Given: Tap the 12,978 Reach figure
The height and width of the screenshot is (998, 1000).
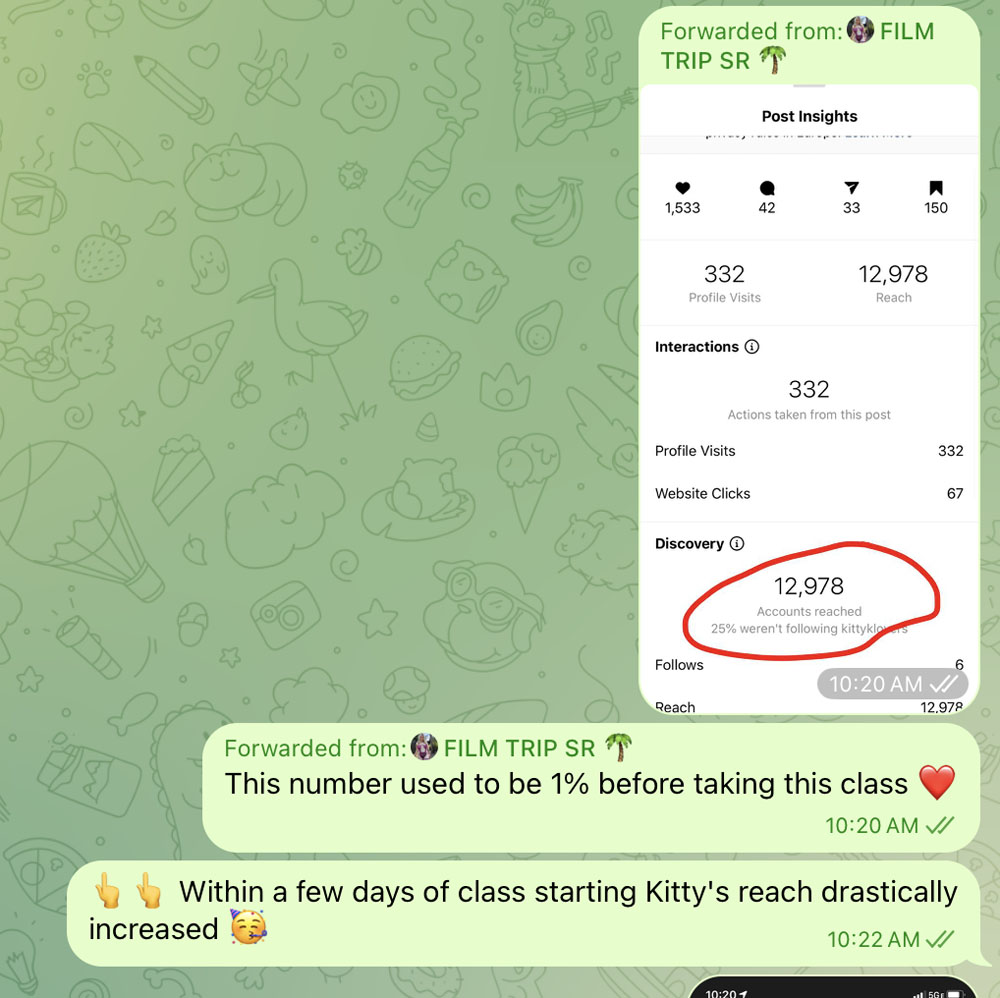Looking at the screenshot, I should 893,283.
